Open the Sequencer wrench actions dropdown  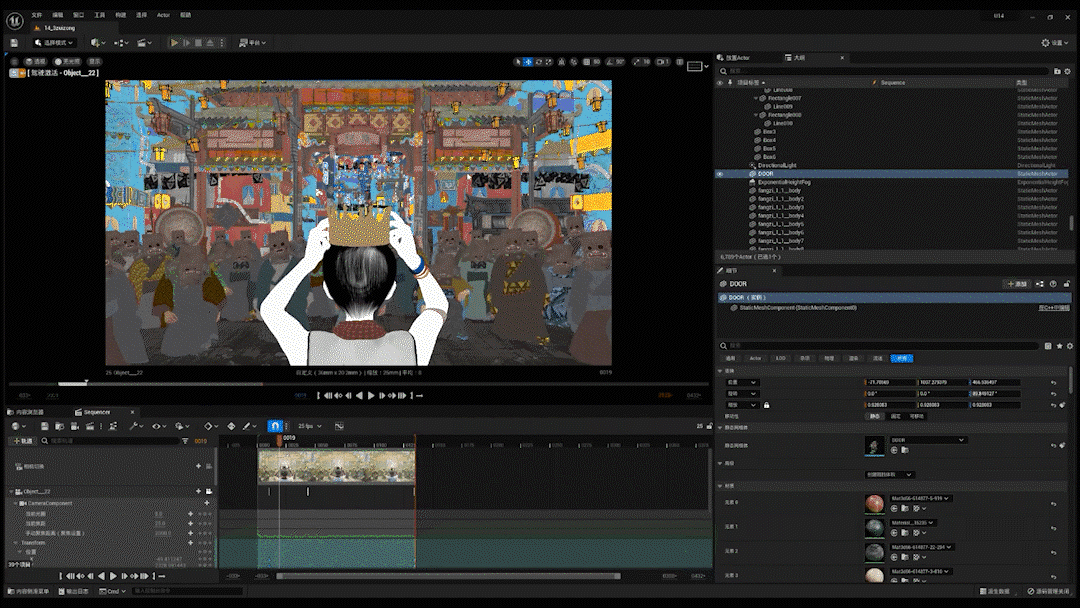pos(135,426)
